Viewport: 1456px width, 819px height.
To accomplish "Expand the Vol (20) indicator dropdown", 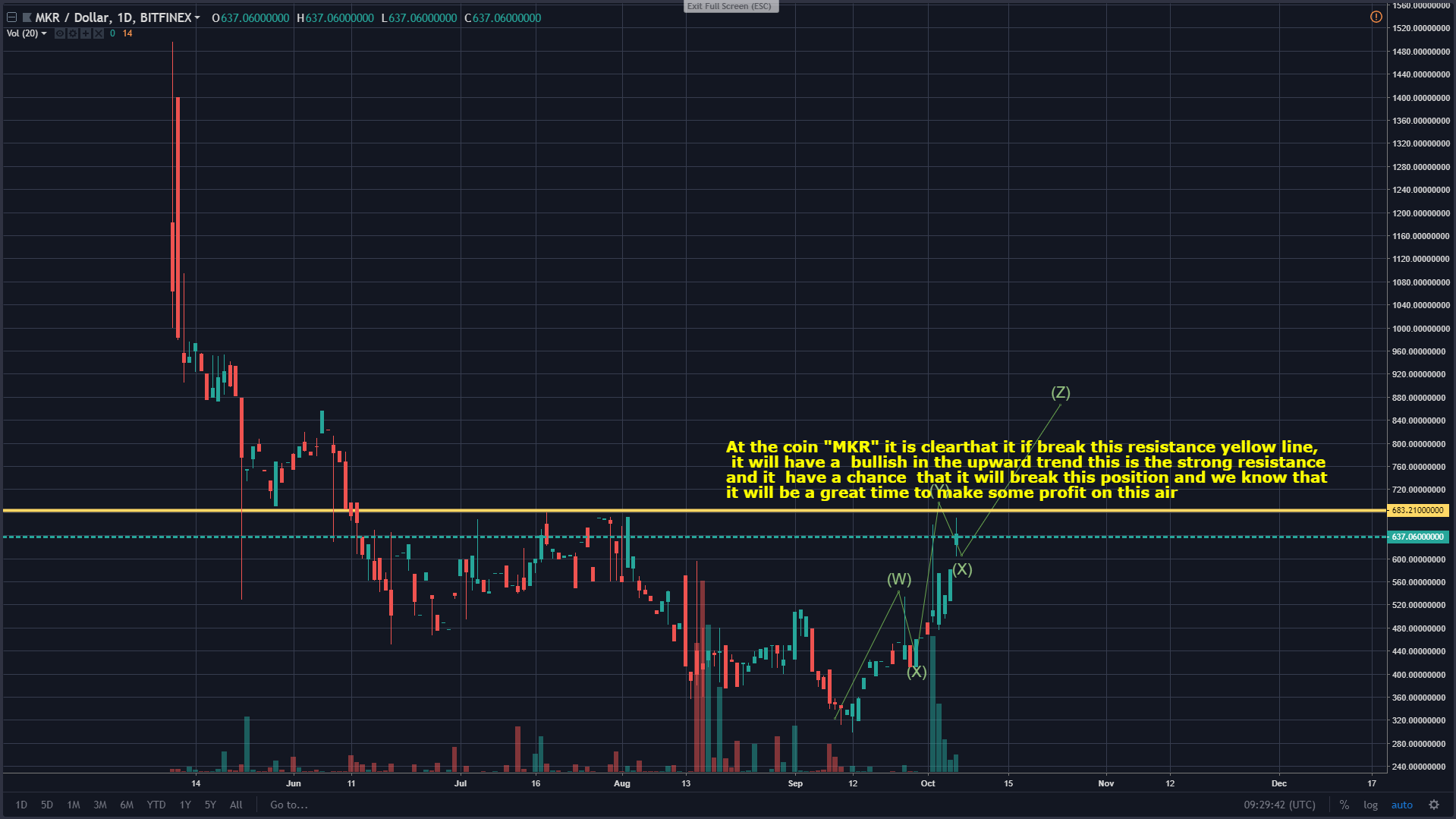I will coord(44,33).
